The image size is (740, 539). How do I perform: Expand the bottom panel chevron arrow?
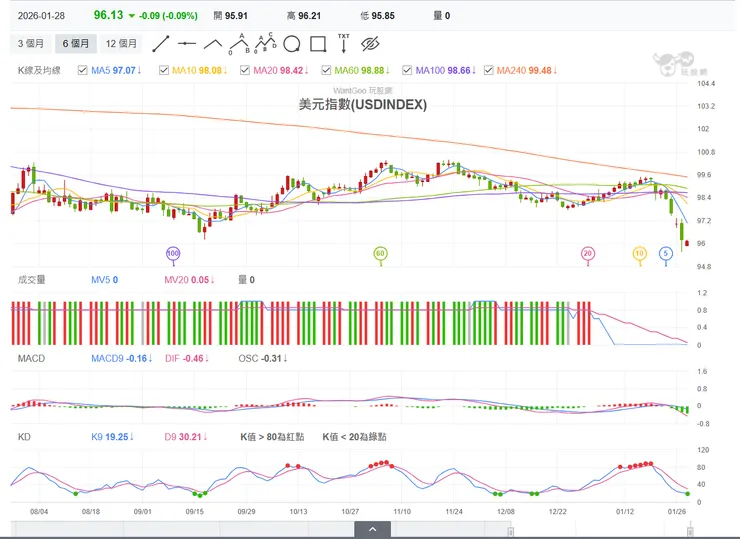click(x=371, y=528)
